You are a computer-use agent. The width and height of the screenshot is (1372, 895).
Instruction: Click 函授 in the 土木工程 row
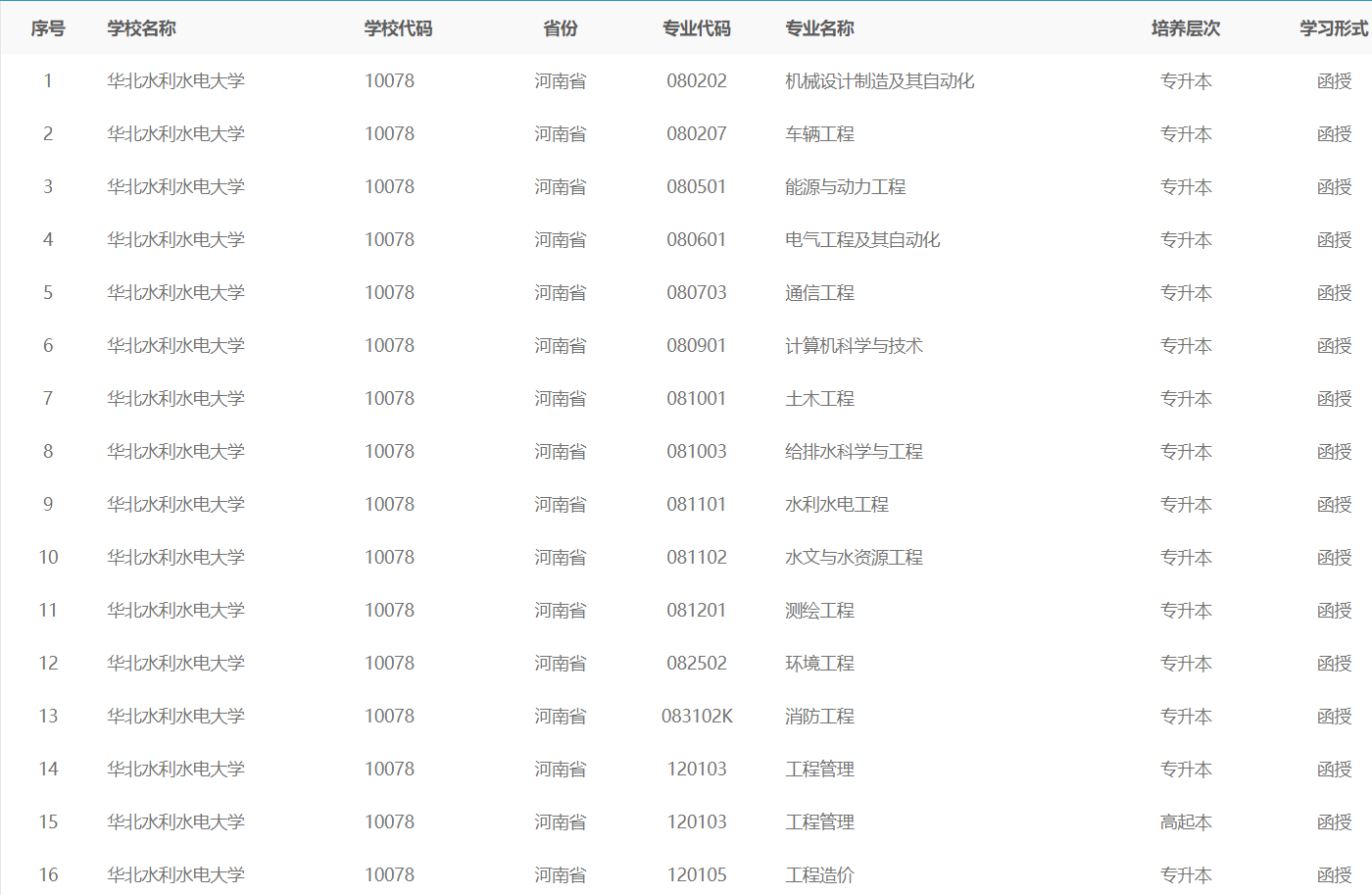[1334, 399]
